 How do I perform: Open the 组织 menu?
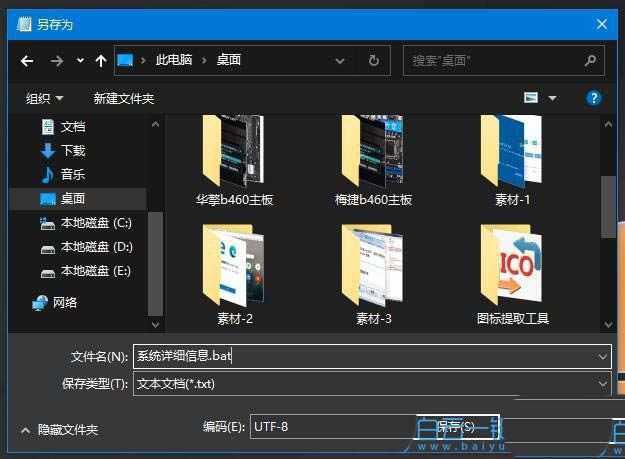[44, 98]
